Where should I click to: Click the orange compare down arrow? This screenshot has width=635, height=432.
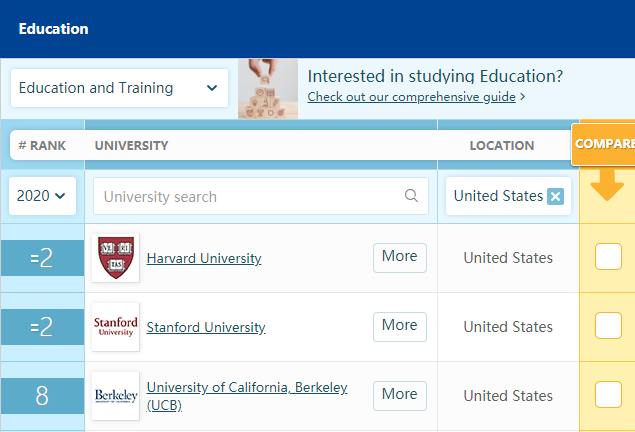[606, 185]
